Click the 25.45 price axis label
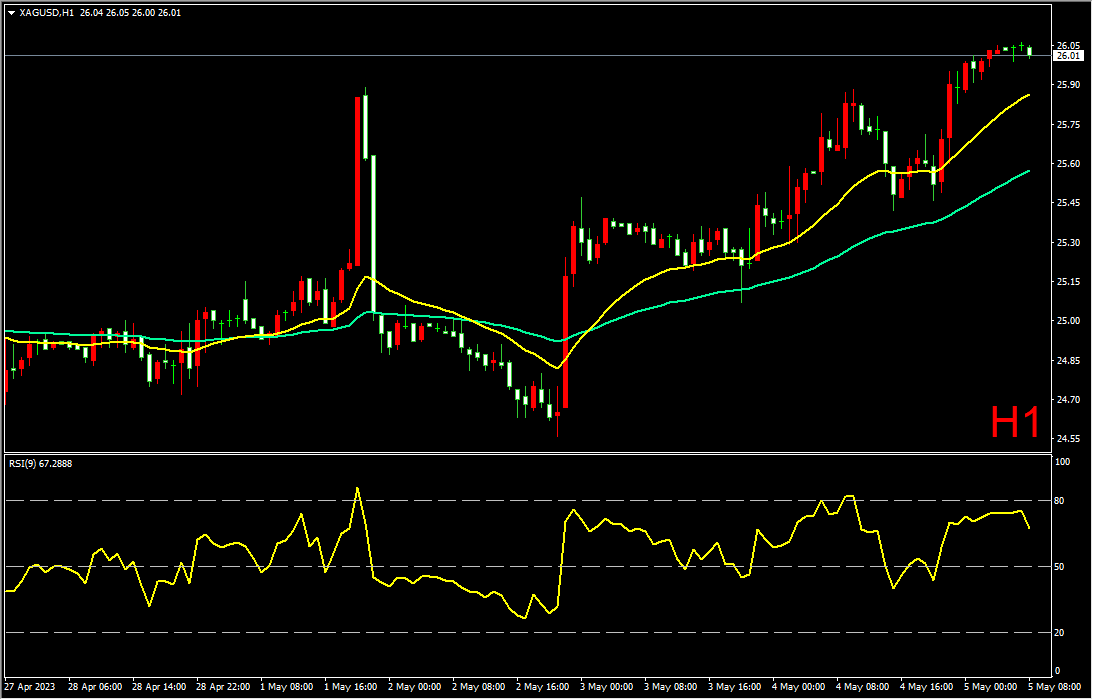1093x700 pixels. (1068, 203)
